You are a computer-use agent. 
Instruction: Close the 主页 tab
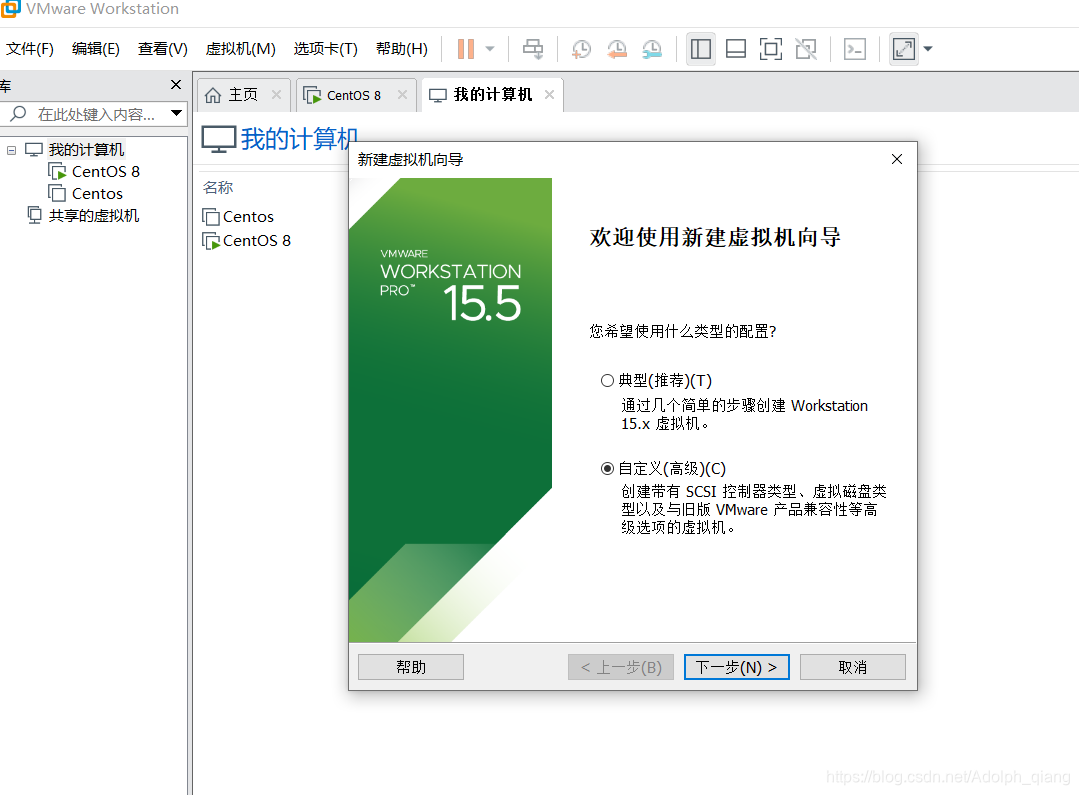[x=277, y=95]
